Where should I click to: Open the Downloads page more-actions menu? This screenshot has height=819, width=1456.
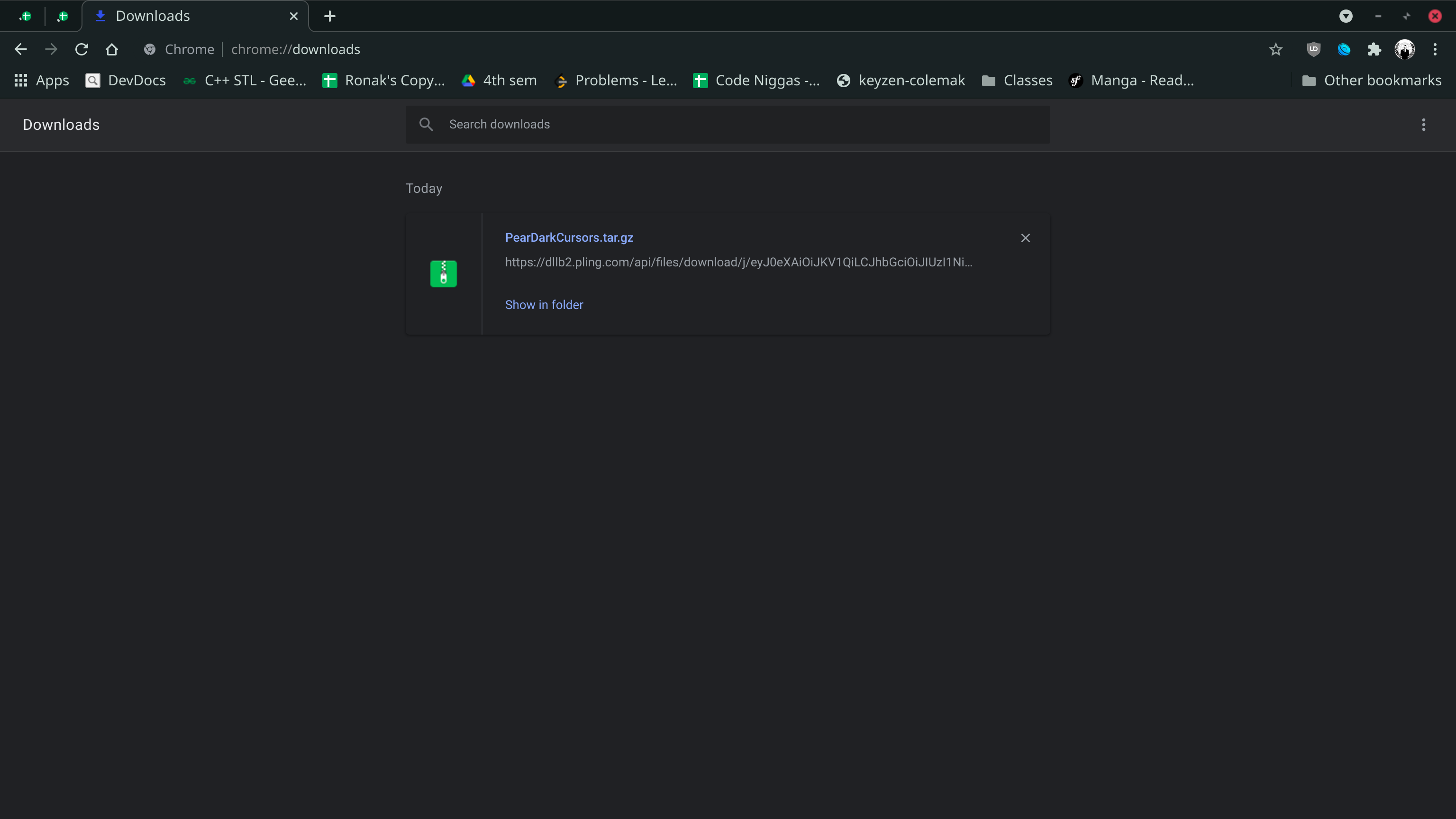coord(1424,124)
